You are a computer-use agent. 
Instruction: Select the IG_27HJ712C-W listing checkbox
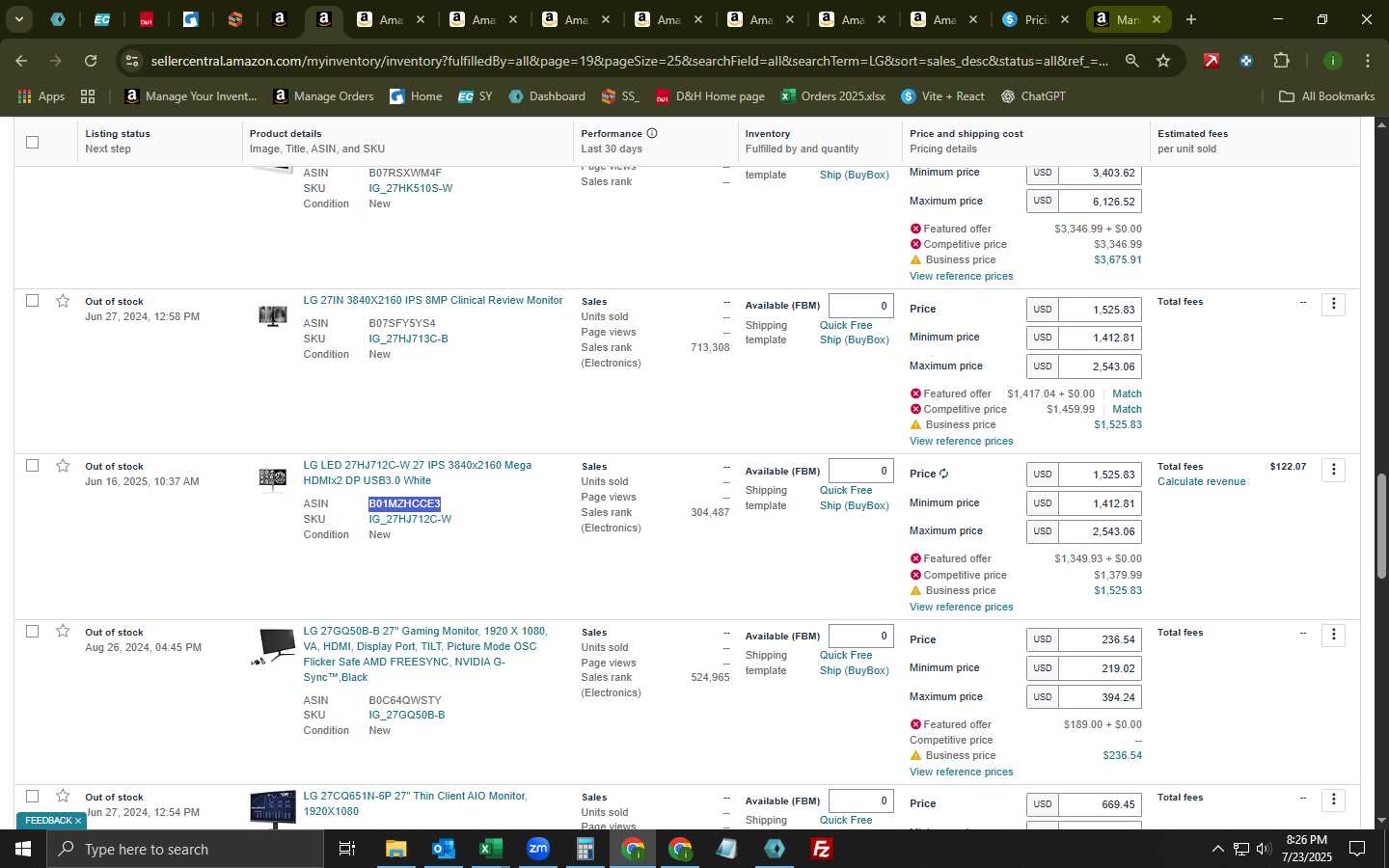point(32,466)
